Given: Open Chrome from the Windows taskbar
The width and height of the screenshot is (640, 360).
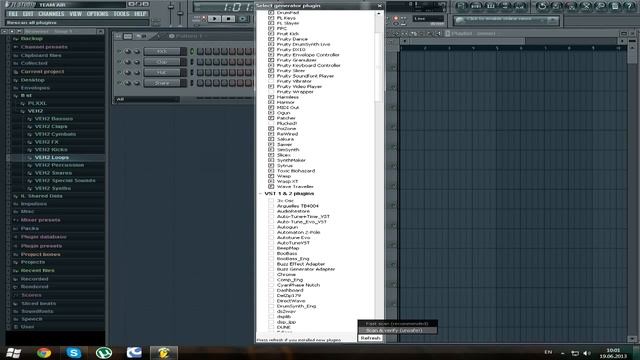Looking at the screenshot, I should click(44, 353).
